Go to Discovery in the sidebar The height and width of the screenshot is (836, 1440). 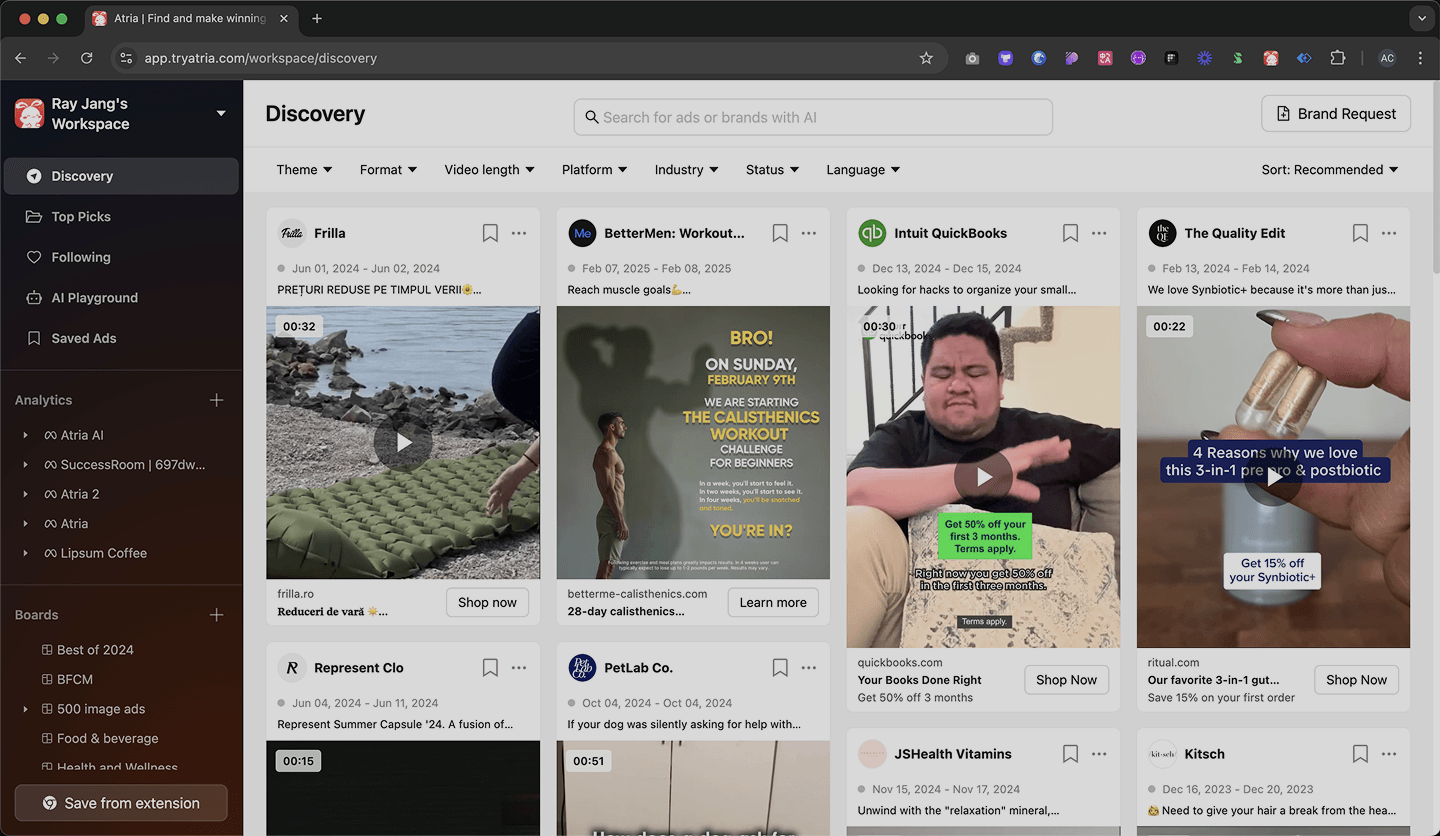tap(121, 176)
